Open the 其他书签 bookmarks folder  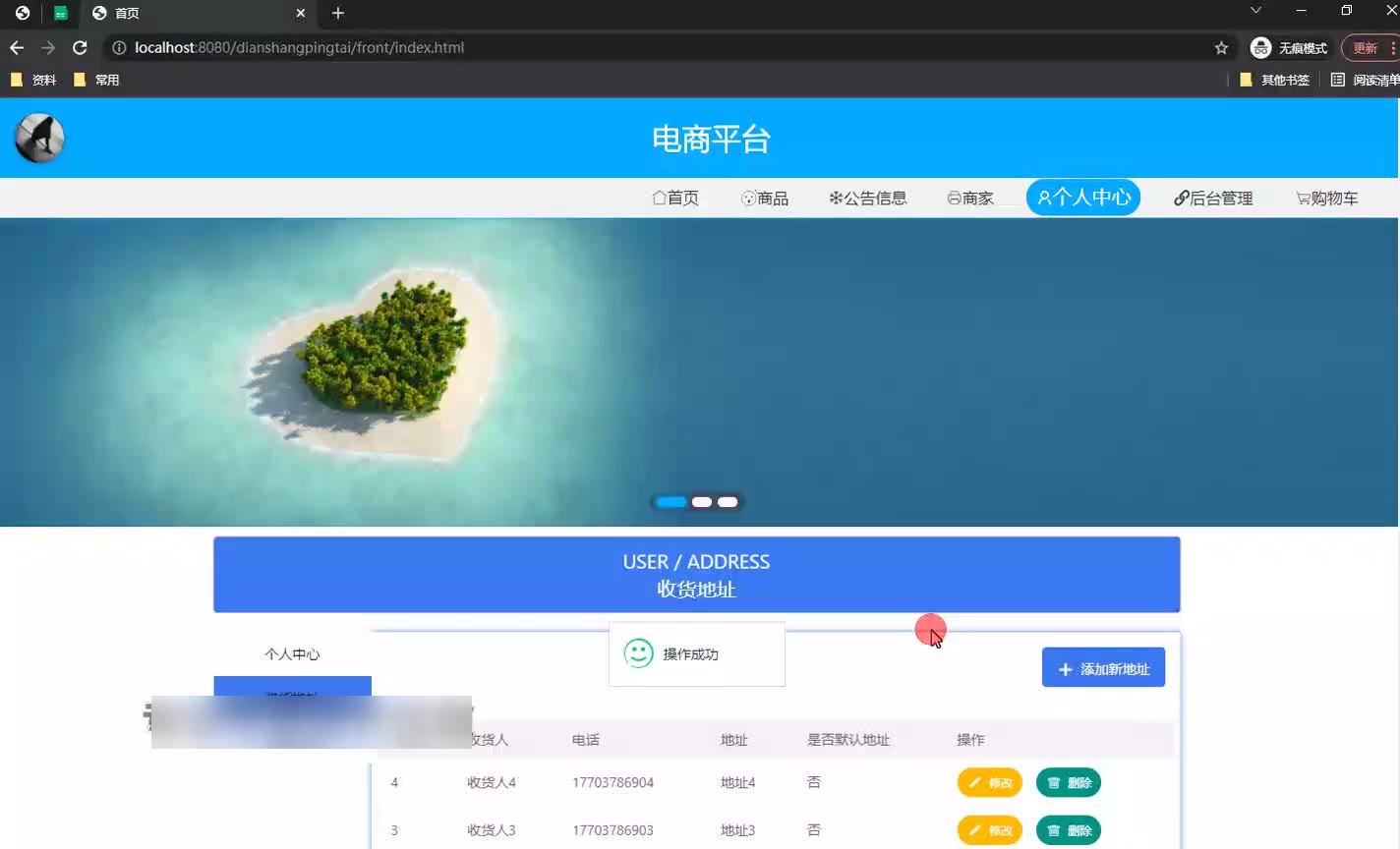[1274, 80]
